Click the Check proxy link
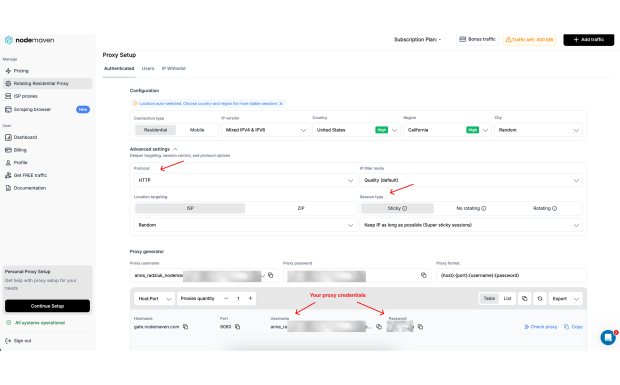 click(x=541, y=327)
